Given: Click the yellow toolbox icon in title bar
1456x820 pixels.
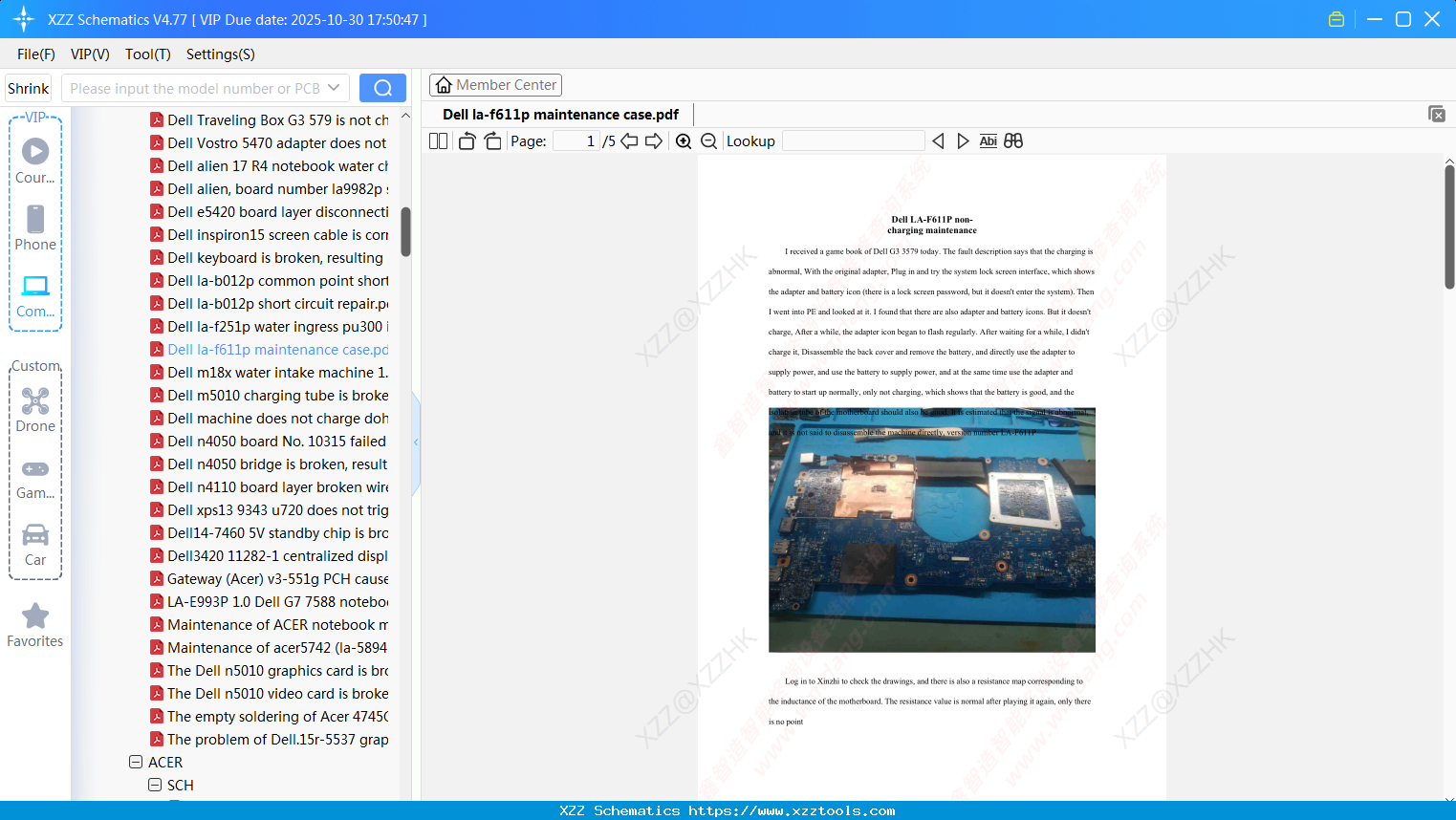Looking at the screenshot, I should point(1336,19).
